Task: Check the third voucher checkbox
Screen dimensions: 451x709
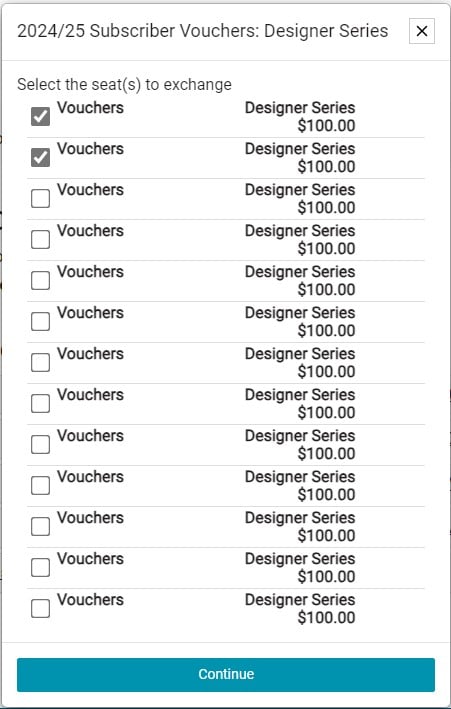Action: point(40,199)
